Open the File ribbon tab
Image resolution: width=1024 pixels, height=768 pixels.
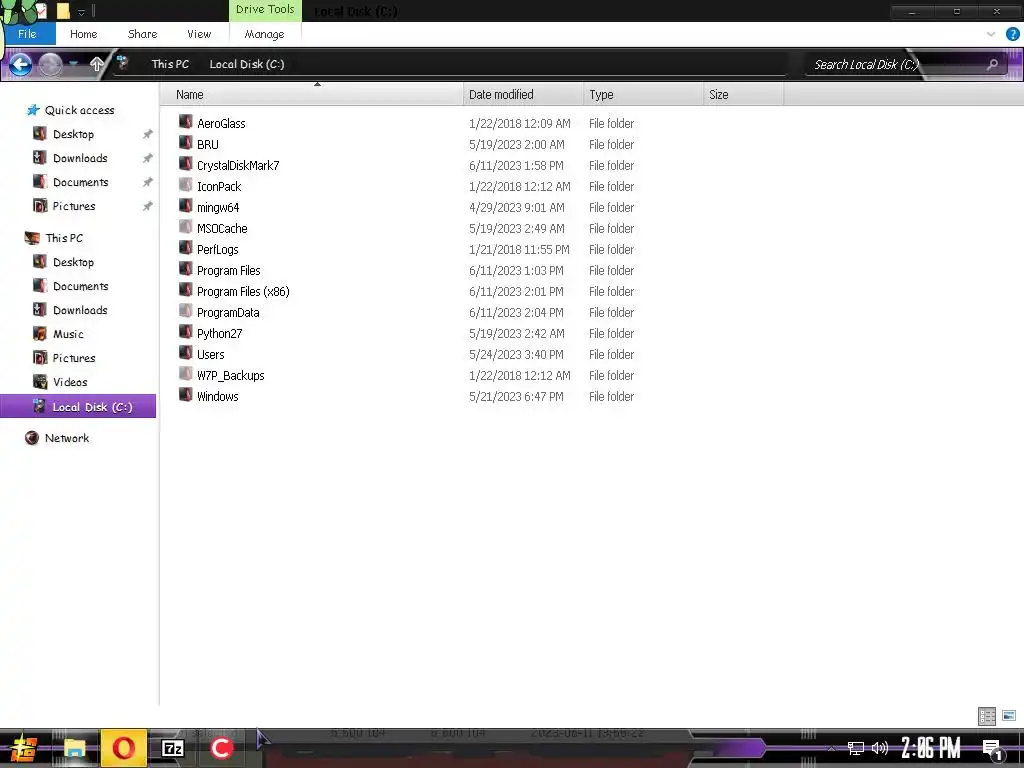[27, 34]
